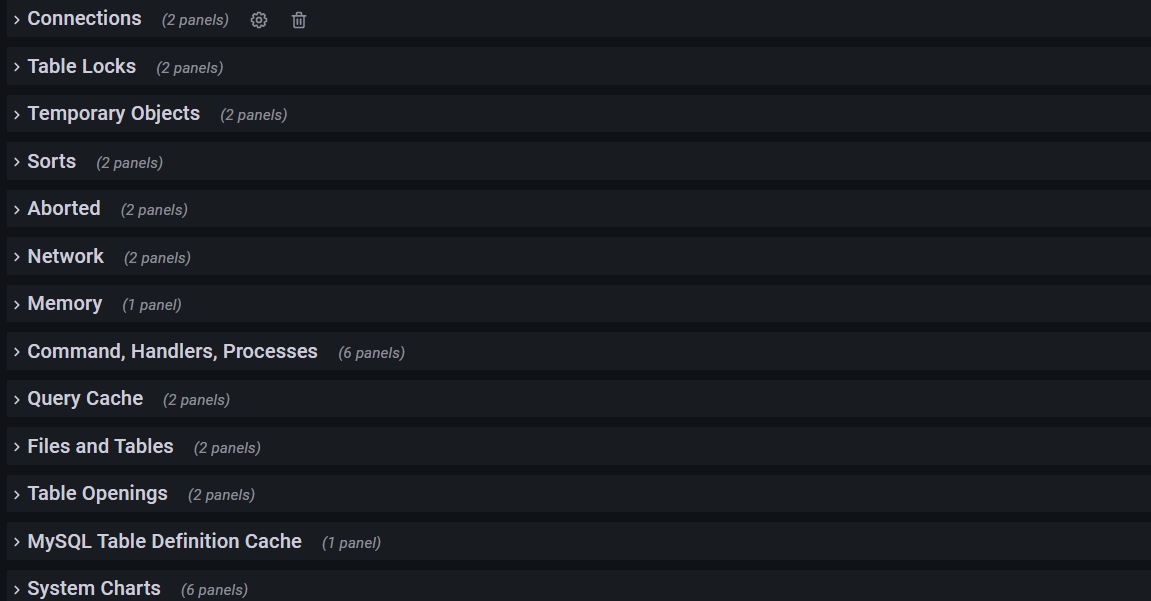Click the Query Cache row title
This screenshot has height=601, width=1151.
coord(85,399)
